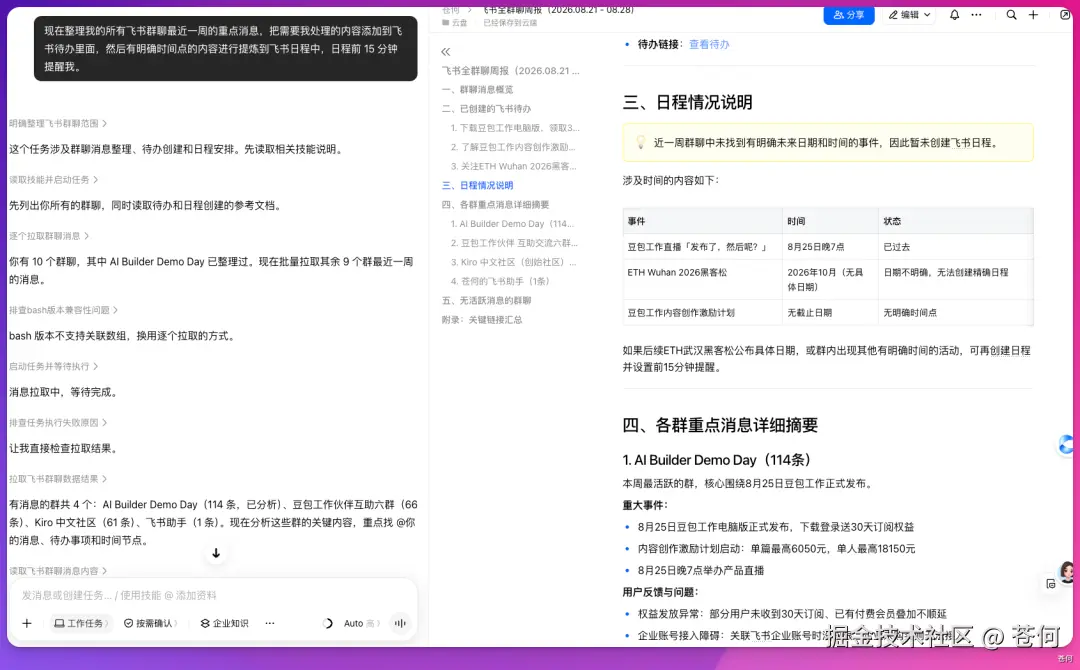Viewport: 1080px width, 670px height.
Task: Collapse the outline with double-arrow icon
Action: point(446,52)
